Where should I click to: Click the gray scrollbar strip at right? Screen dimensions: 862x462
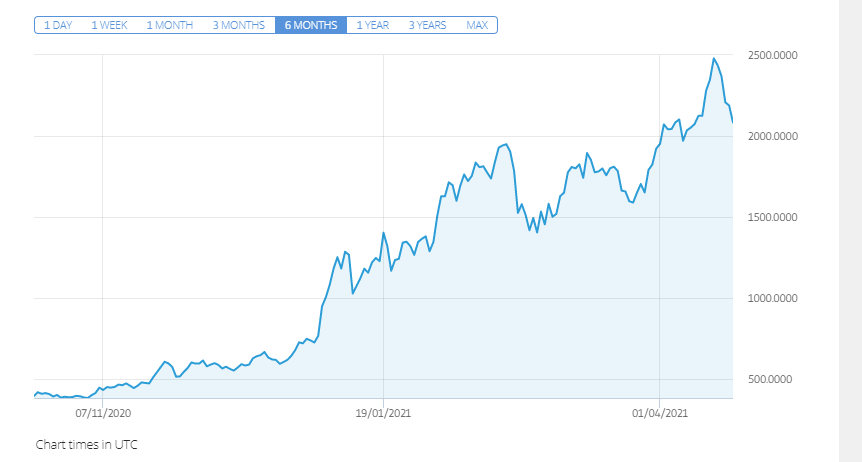850,231
